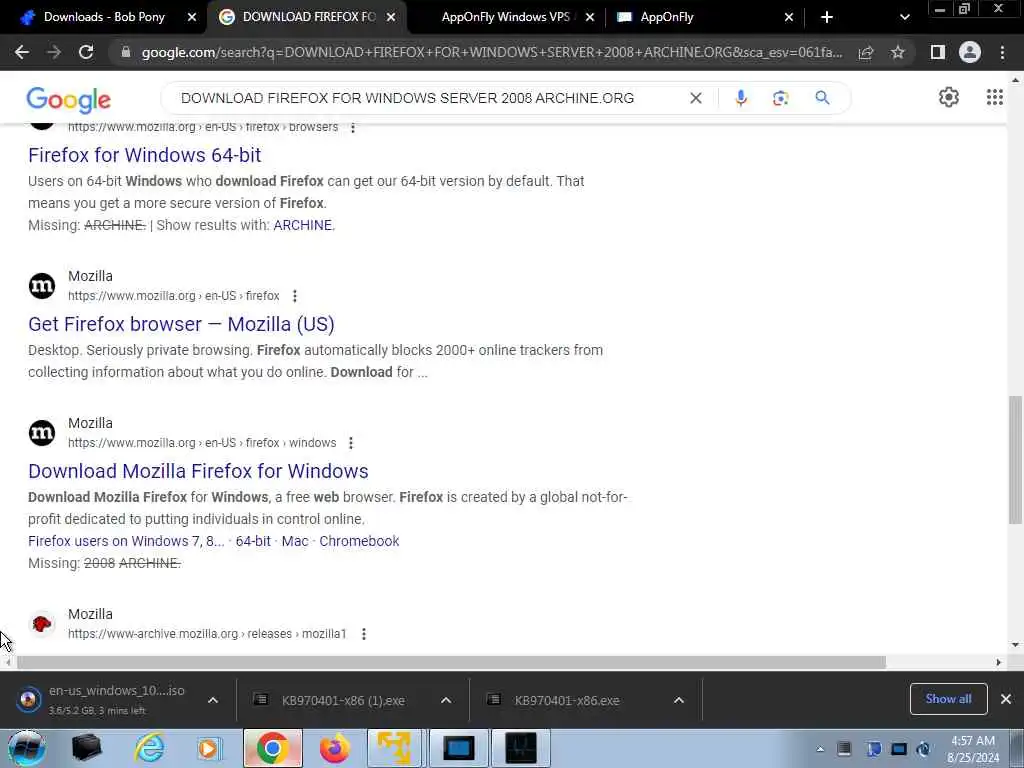The image size is (1024, 768).
Task: Open the Get Firefox browser — Mozilla (US) result
Action: click(181, 324)
